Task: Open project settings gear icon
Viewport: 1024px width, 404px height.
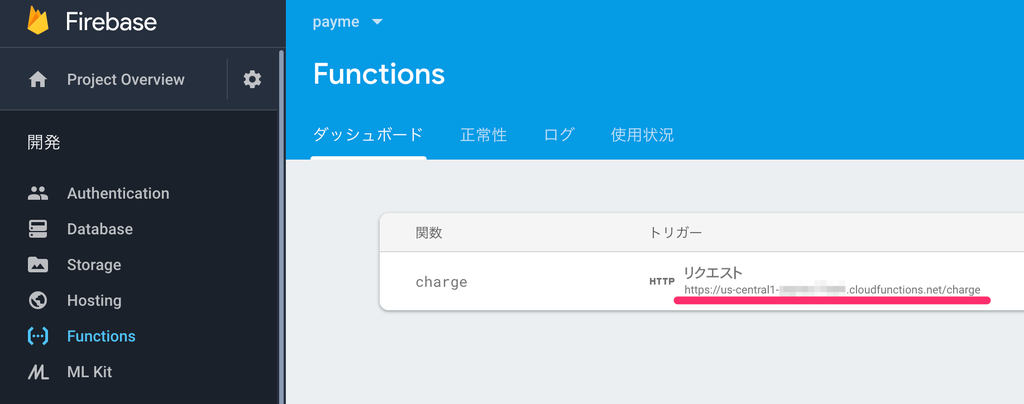Action: pos(252,80)
